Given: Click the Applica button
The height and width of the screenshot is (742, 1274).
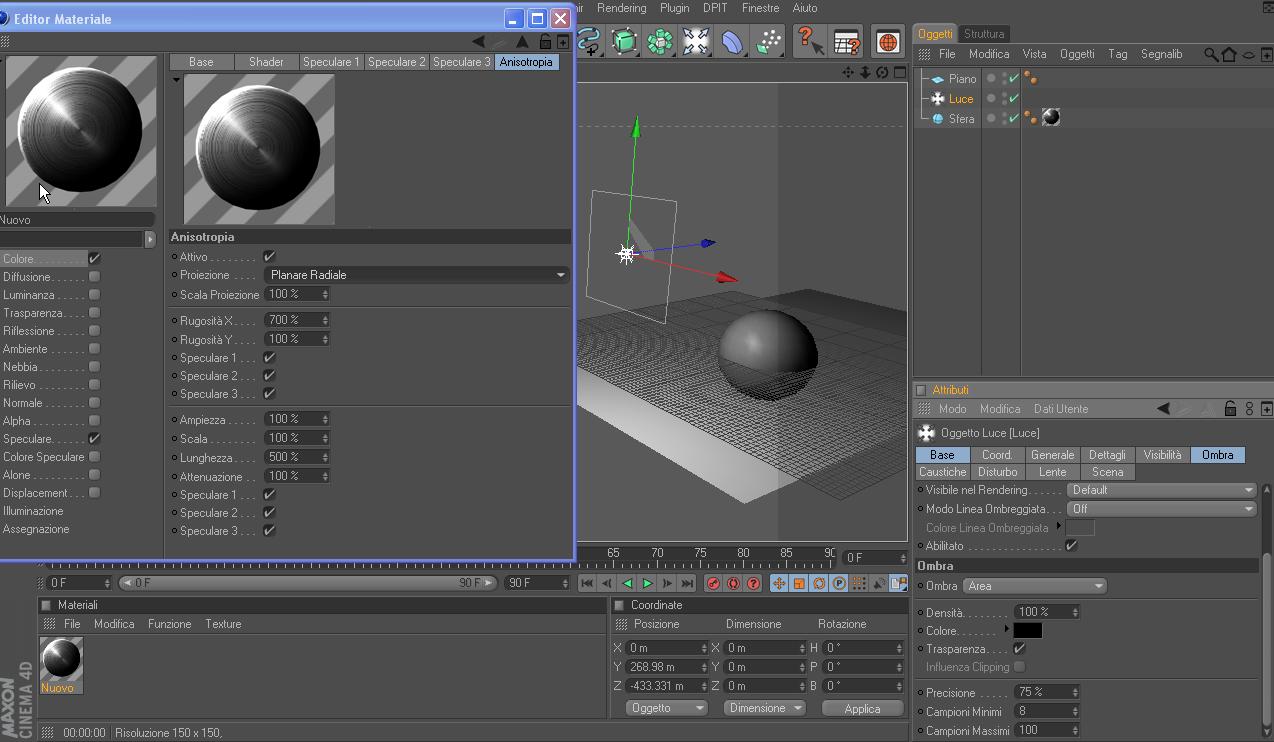Looking at the screenshot, I should click(x=862, y=708).
